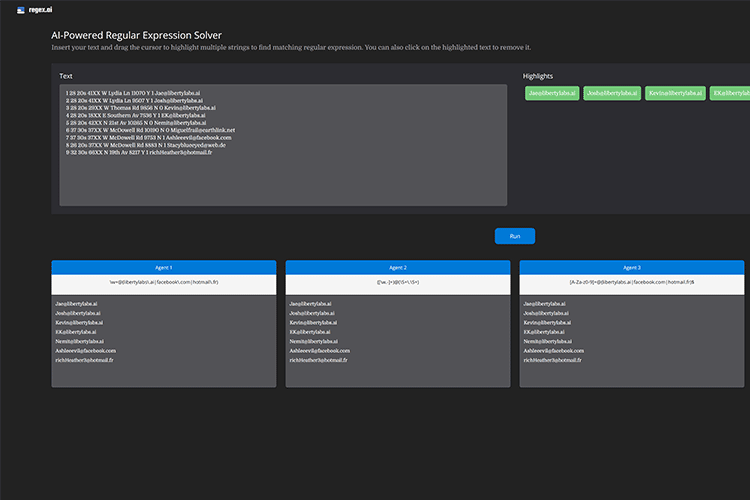This screenshot has width=750, height=500.
Task: Click Agent 3's regex expression field
Action: [x=632, y=283]
